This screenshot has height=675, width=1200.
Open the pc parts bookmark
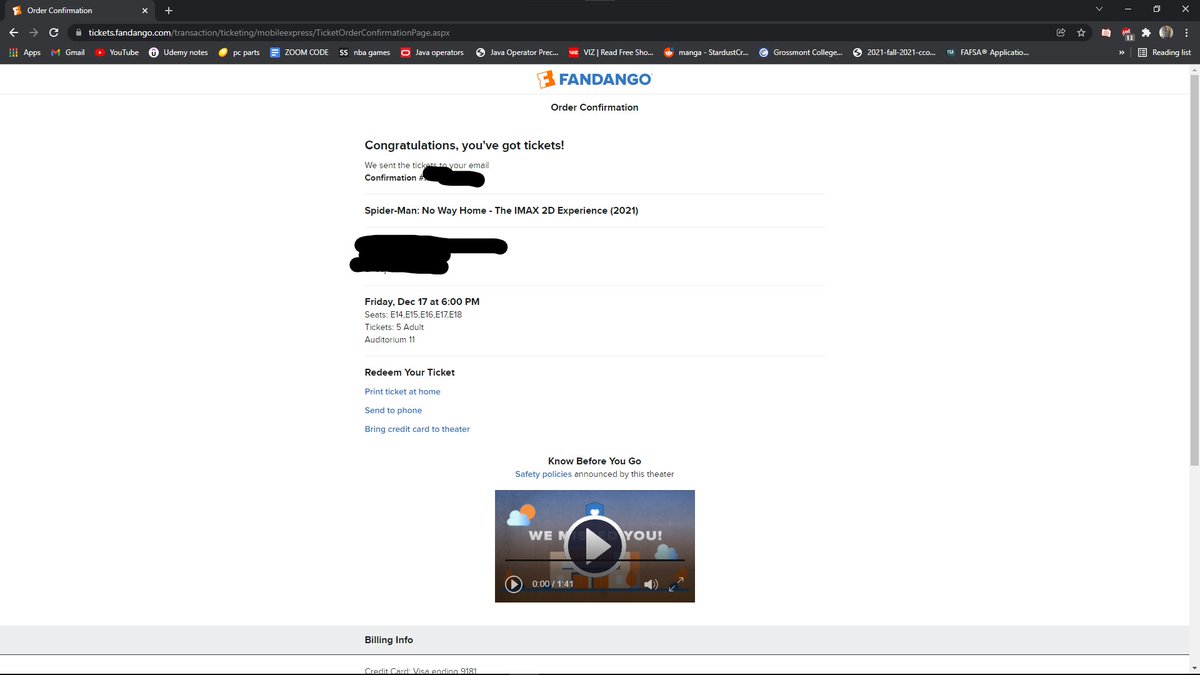[239, 52]
